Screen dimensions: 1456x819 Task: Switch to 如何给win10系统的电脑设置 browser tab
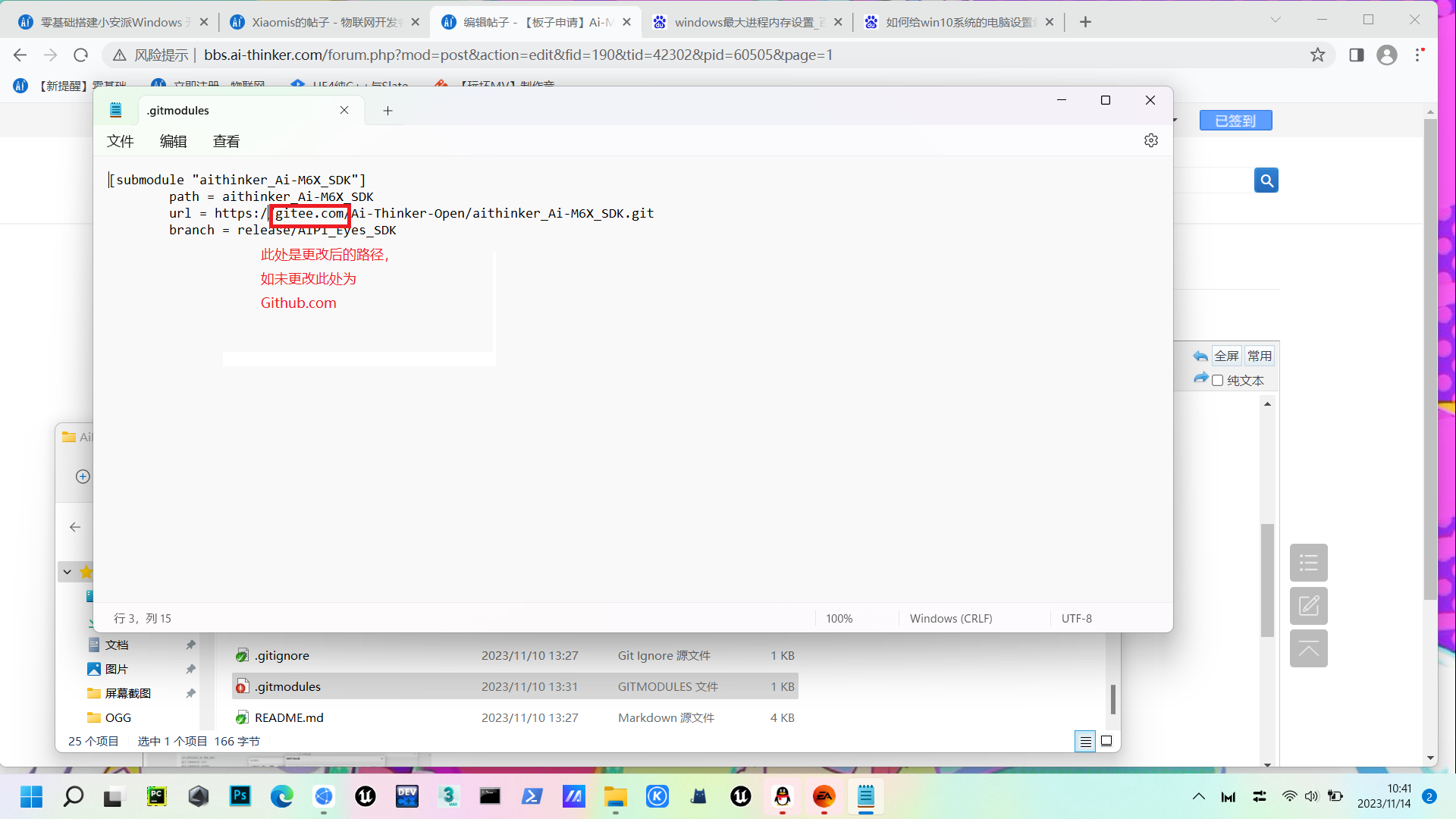959,22
